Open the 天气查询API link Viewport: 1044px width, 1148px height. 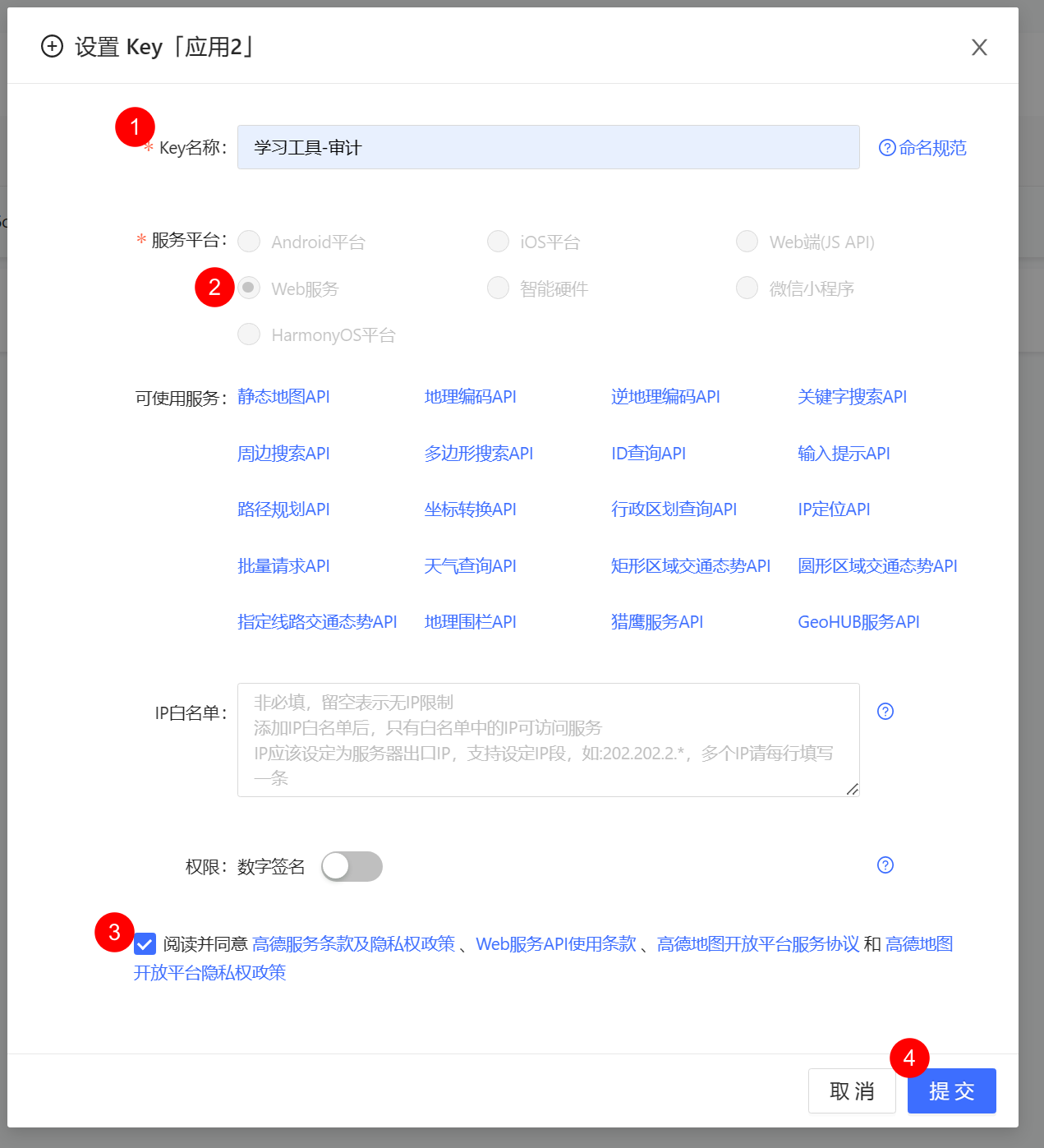coord(470,565)
